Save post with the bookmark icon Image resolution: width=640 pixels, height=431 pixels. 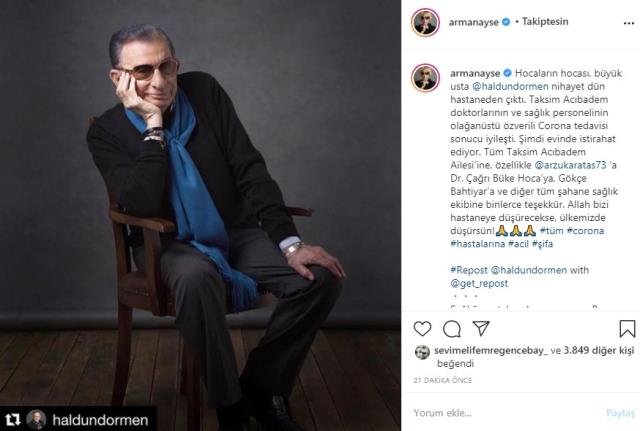click(x=627, y=328)
